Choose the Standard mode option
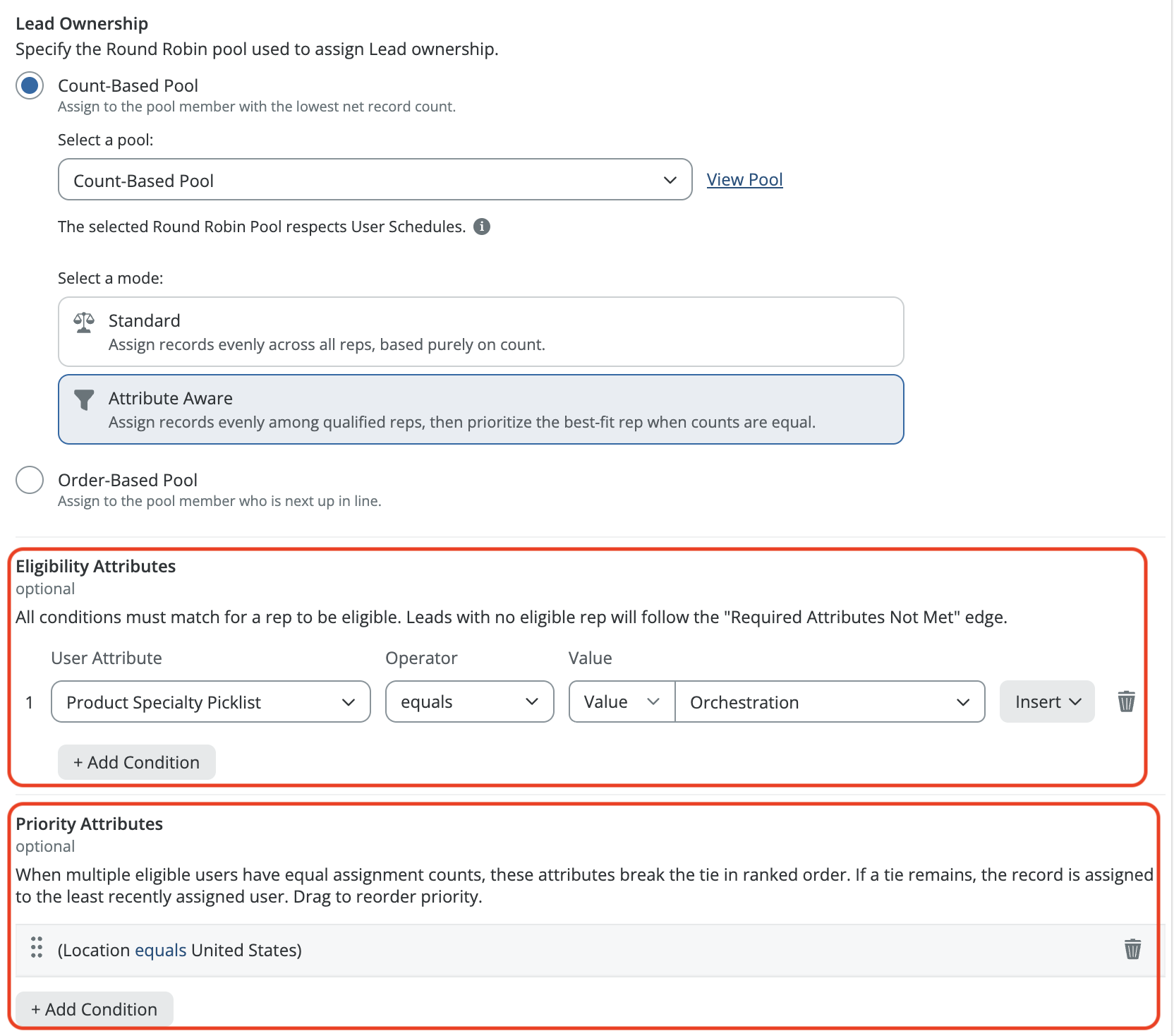 click(x=480, y=332)
